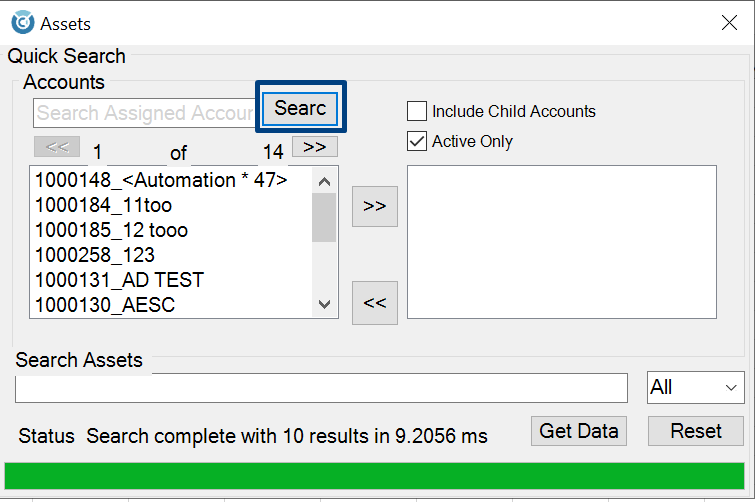Select the 1000131_AD TEST account
Screen dimensions: 755x502
119,280
